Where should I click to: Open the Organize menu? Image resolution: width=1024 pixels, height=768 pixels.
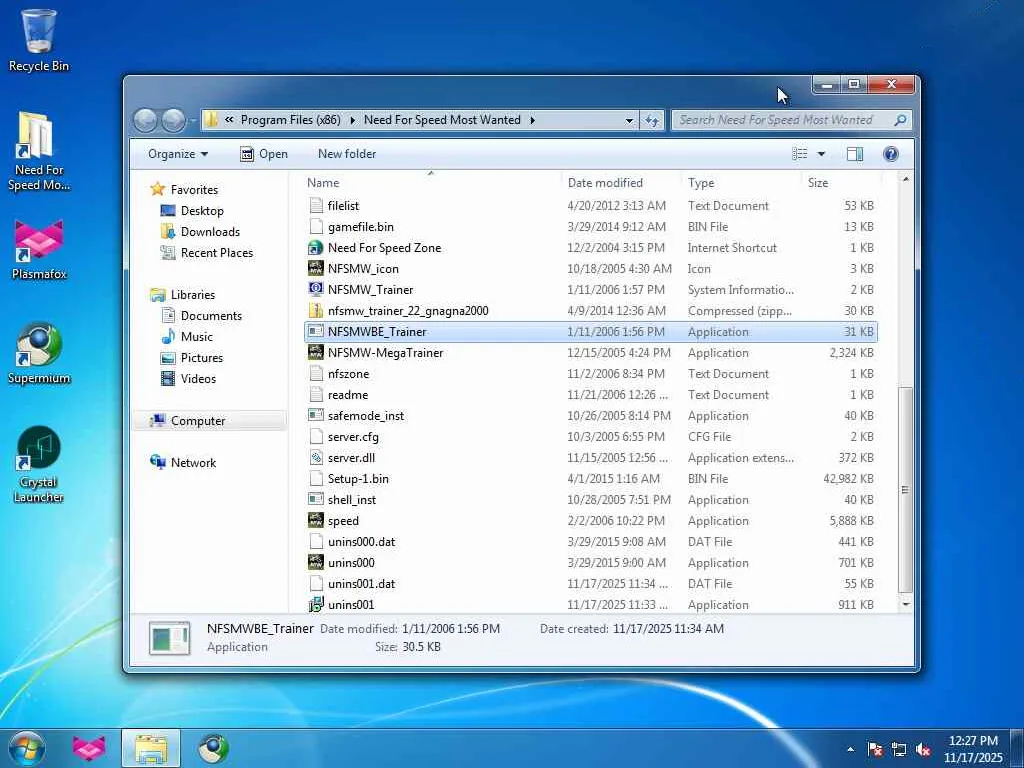(x=178, y=154)
